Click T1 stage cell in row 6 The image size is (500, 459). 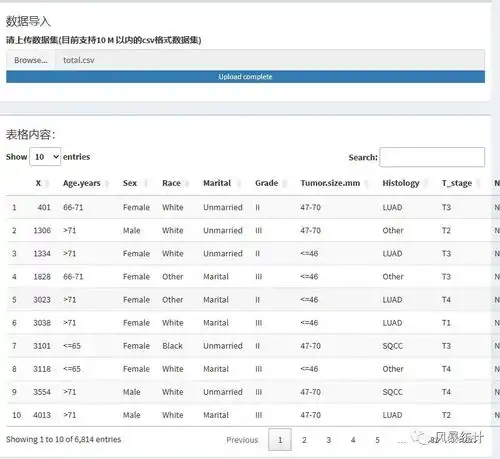[446, 323]
